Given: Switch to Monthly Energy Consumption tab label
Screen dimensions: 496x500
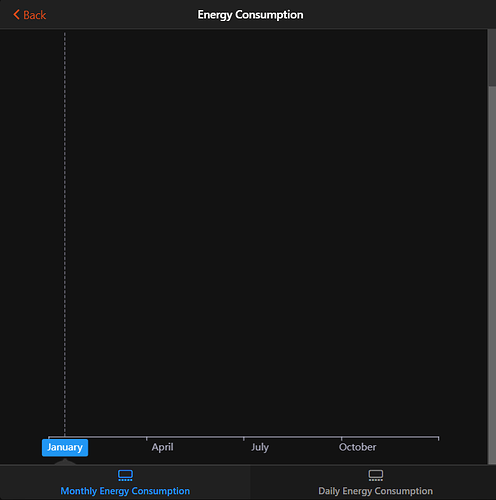Looking at the screenshot, I should [x=125, y=491].
